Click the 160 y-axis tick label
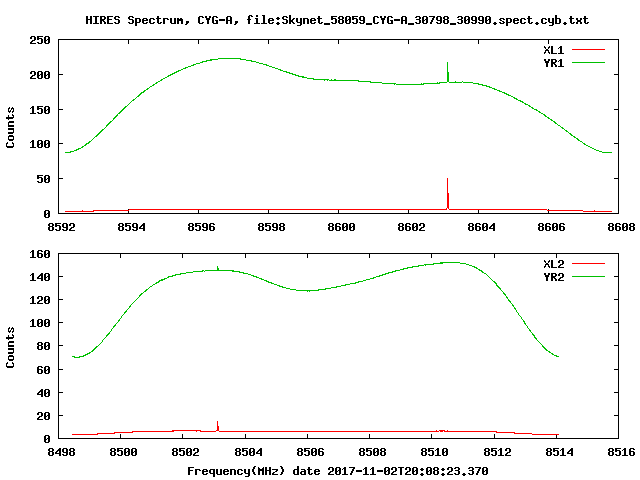This screenshot has height=480, width=640. (x=40, y=254)
